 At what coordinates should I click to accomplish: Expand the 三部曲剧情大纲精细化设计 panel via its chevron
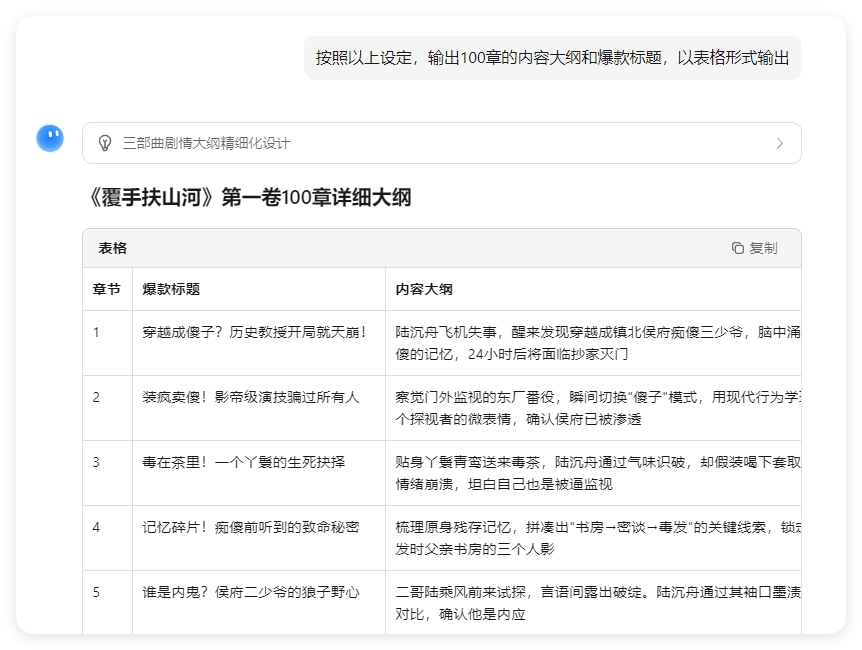[x=780, y=143]
